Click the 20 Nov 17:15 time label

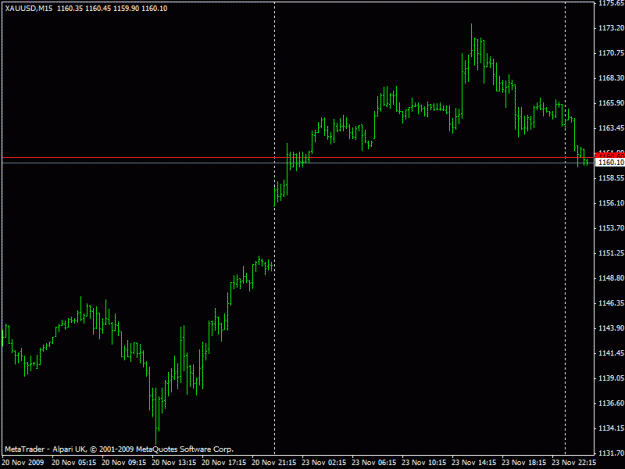click(224, 463)
